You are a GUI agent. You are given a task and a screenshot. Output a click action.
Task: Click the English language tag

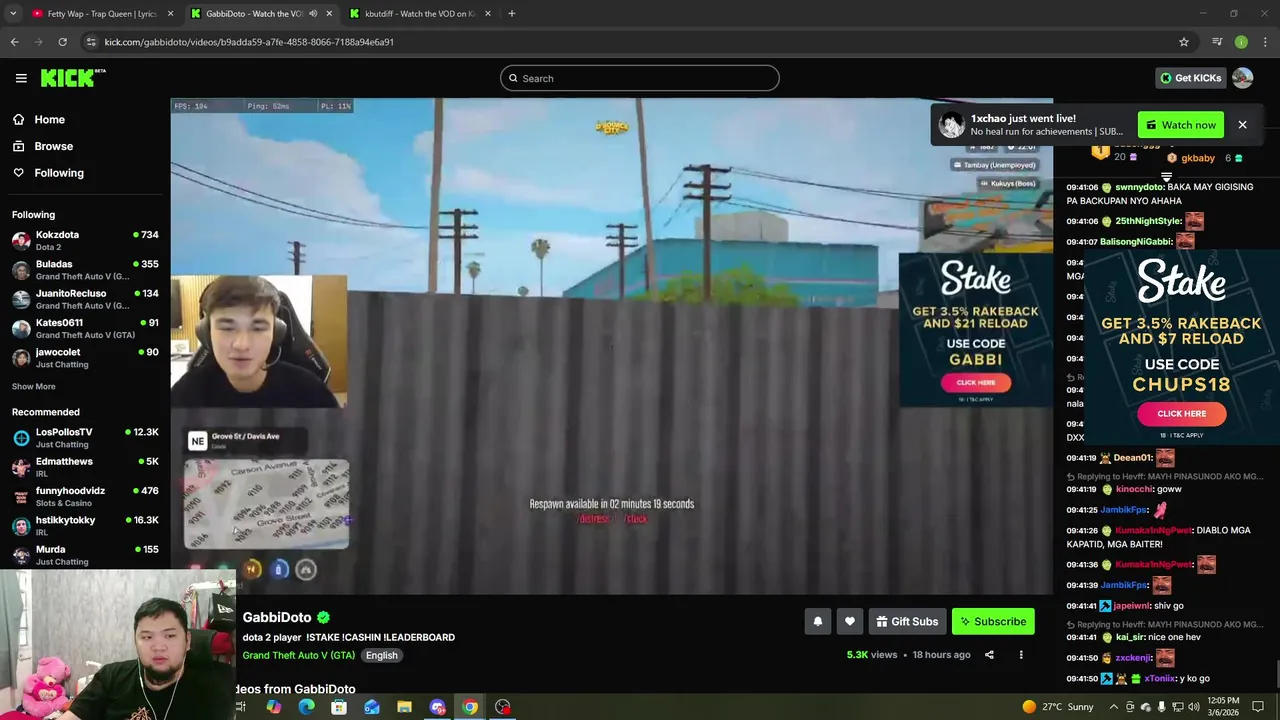tap(381, 655)
